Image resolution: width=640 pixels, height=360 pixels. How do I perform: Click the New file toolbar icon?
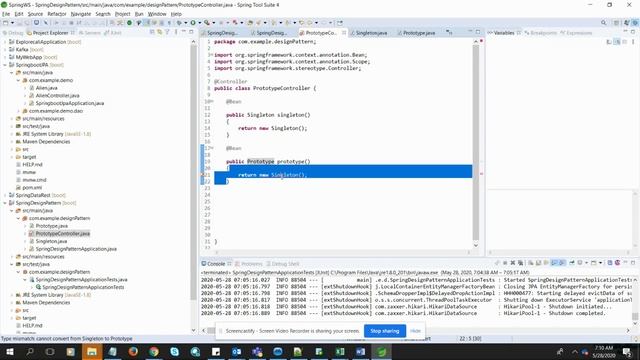[x=5, y=23]
